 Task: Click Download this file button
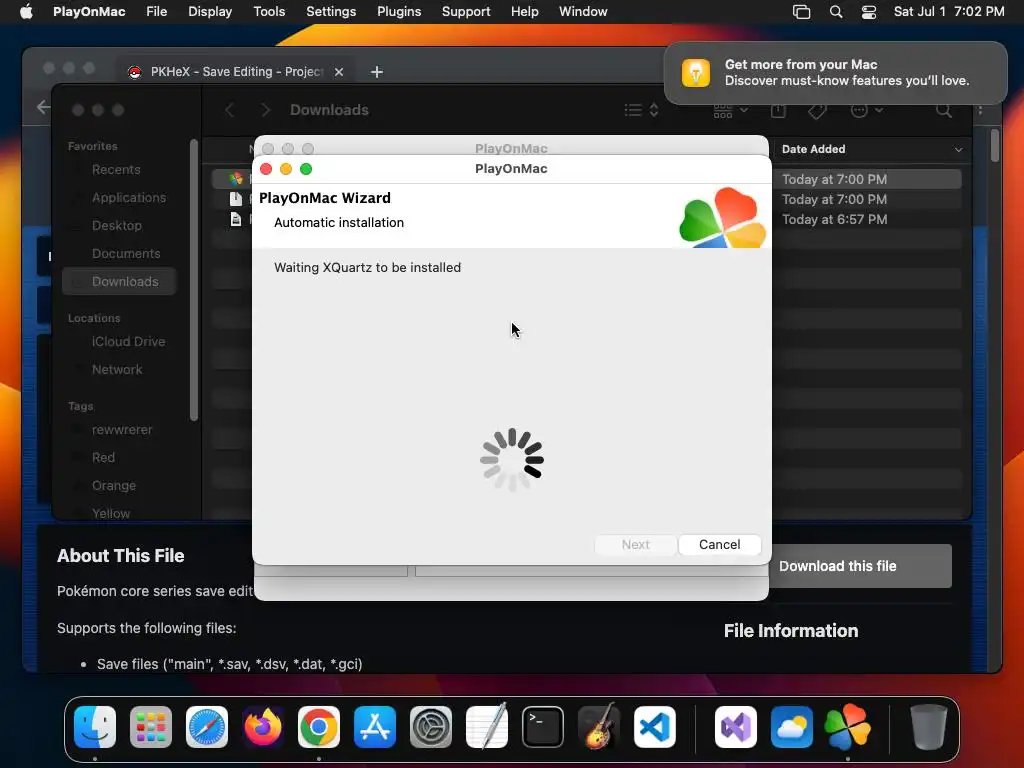pos(861,566)
